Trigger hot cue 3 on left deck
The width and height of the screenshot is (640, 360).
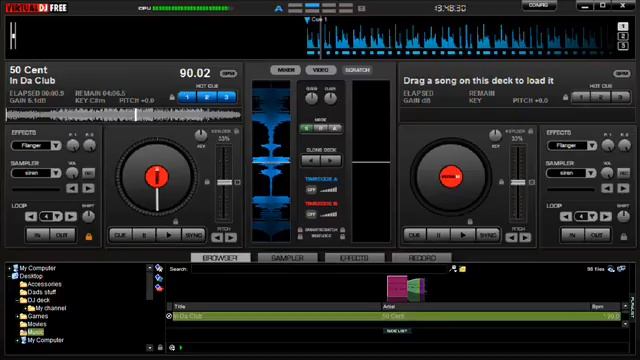226,97
